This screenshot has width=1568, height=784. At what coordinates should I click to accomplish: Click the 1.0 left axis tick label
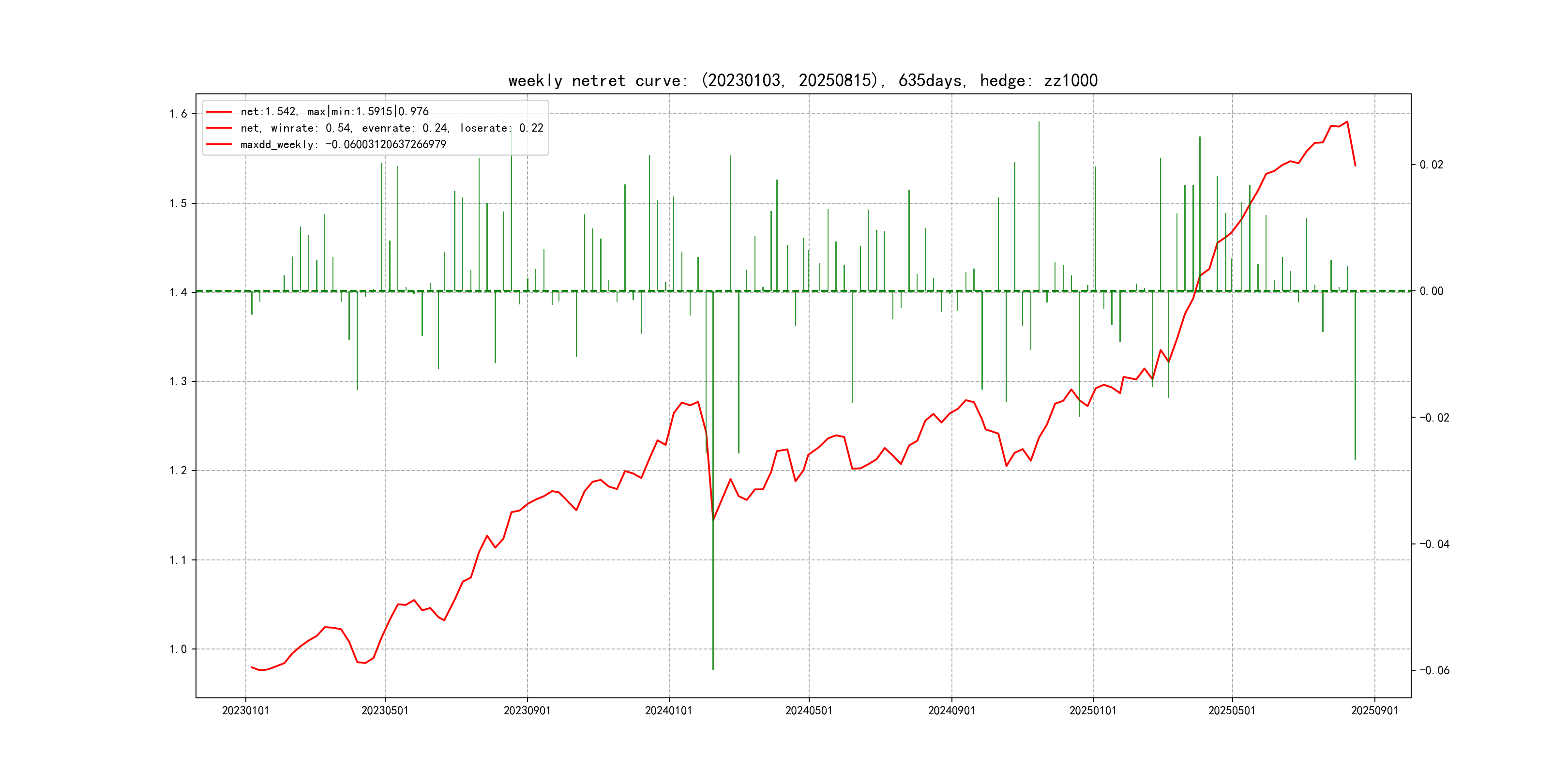point(178,649)
